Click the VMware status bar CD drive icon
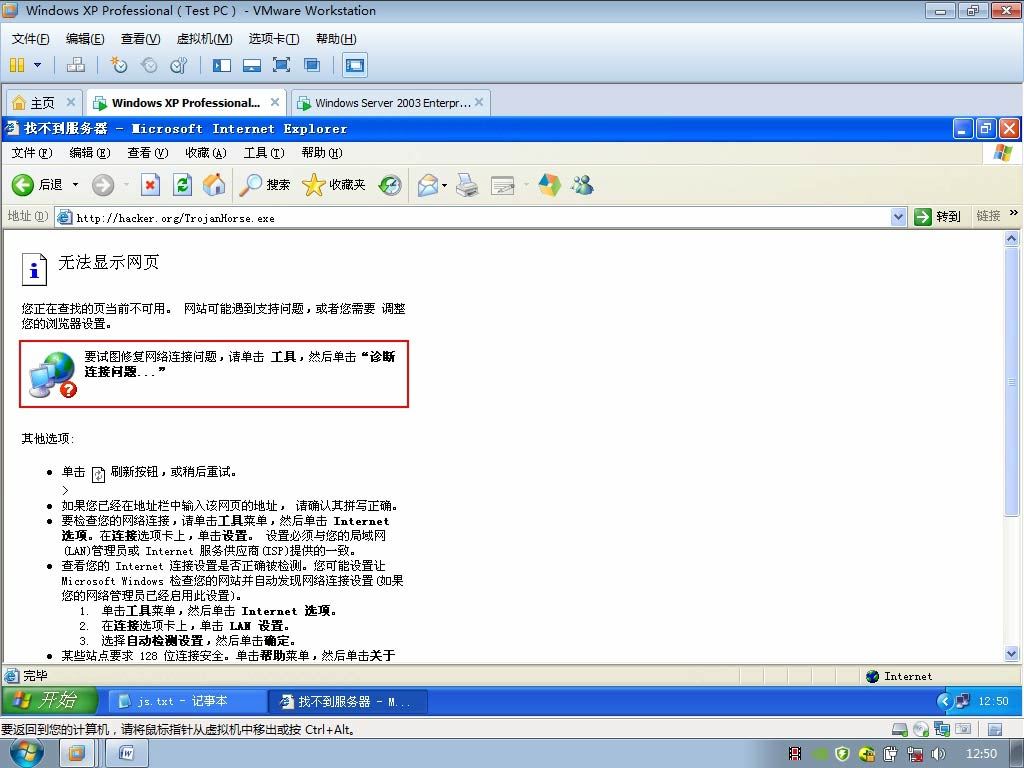1024x768 pixels. [x=921, y=729]
